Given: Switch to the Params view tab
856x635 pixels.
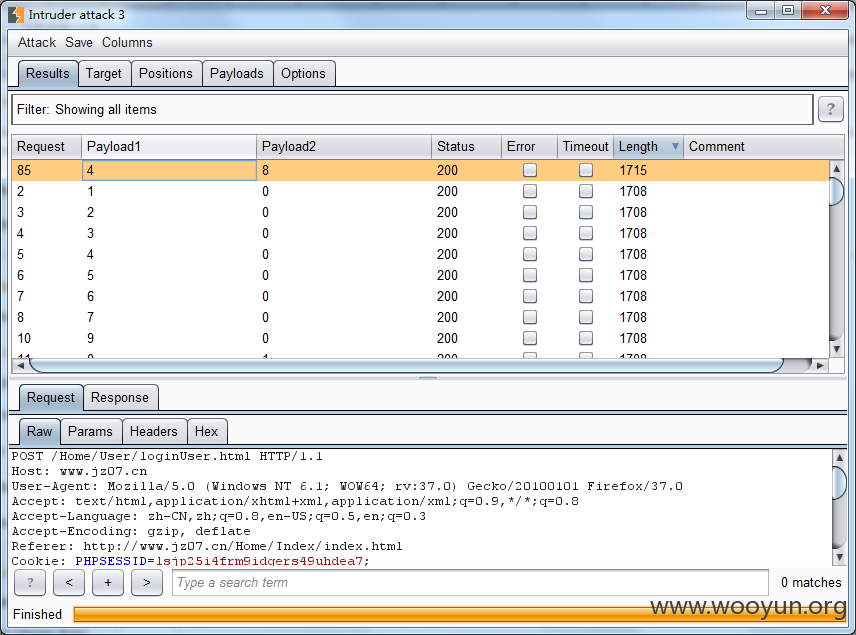Looking at the screenshot, I should coord(90,431).
